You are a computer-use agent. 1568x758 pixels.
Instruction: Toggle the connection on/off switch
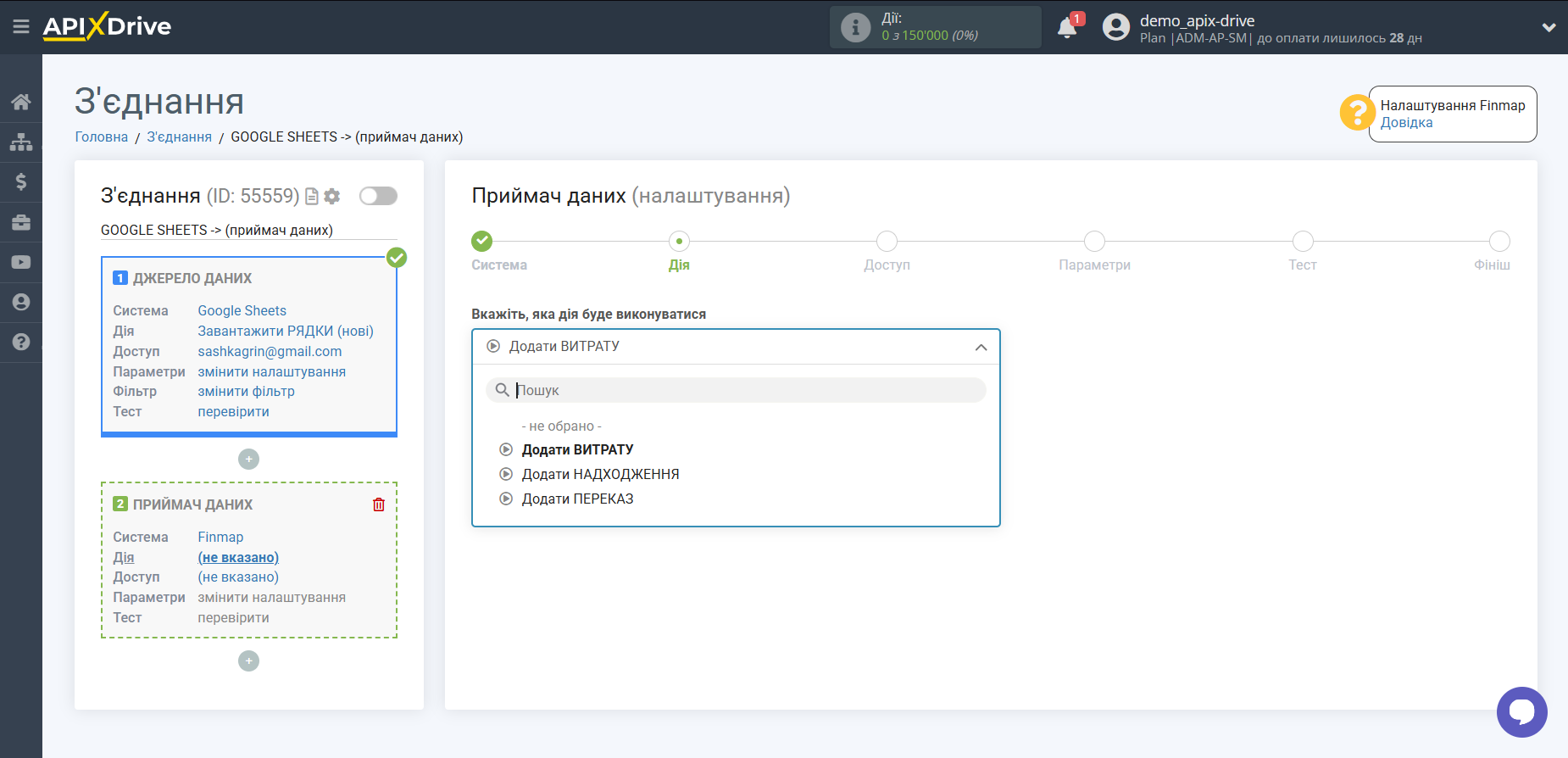tap(378, 196)
